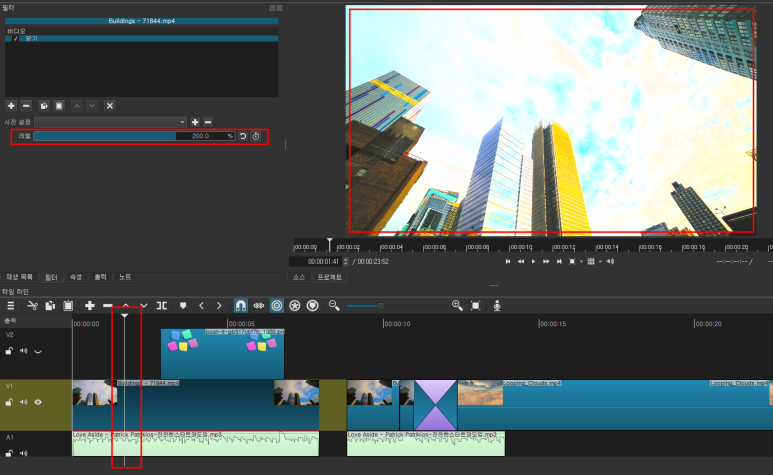The width and height of the screenshot is (773, 475).
Task: Delete the preset with the minus button
Action: tap(208, 122)
